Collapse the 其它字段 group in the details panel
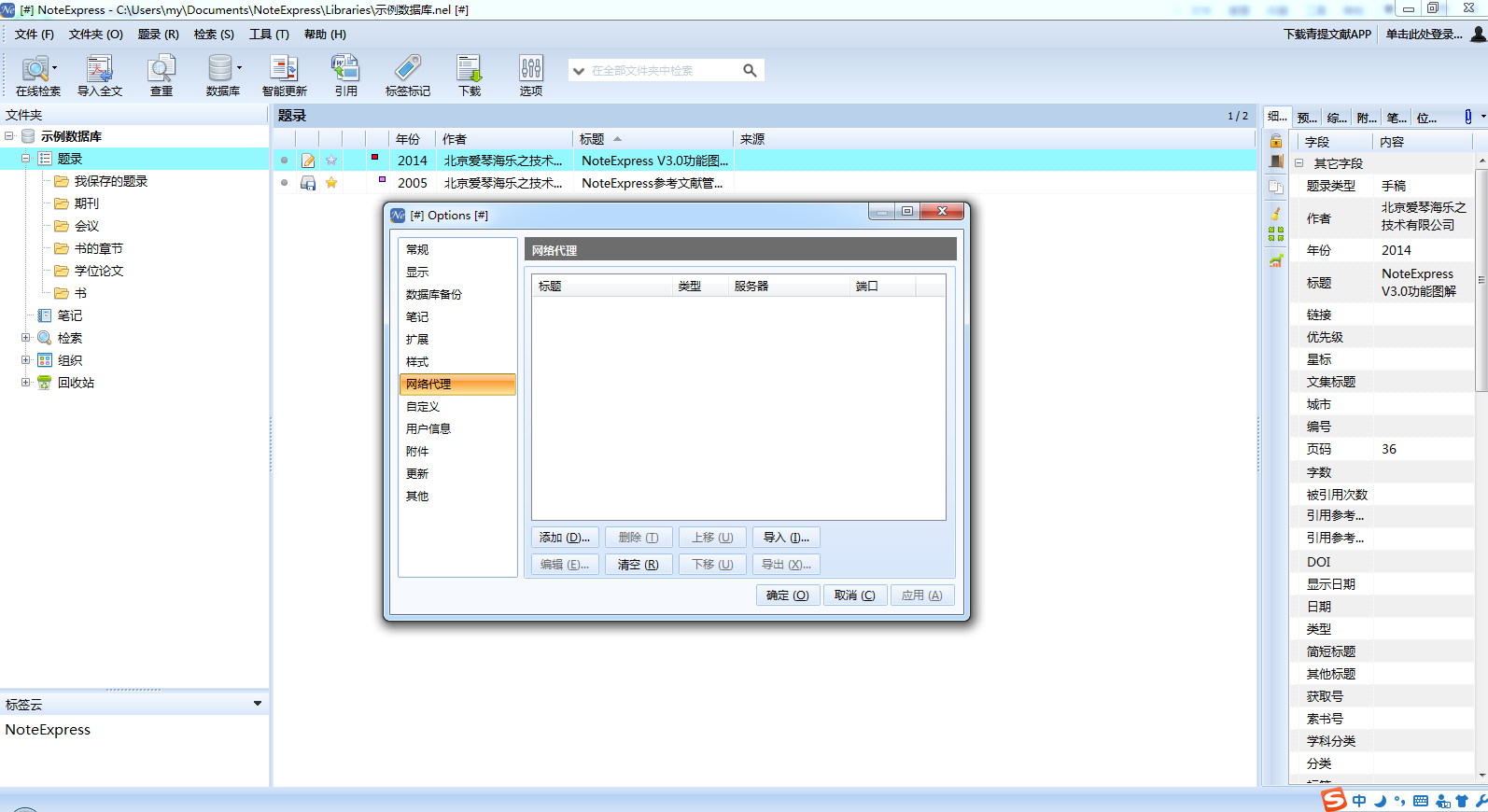 click(x=1298, y=163)
